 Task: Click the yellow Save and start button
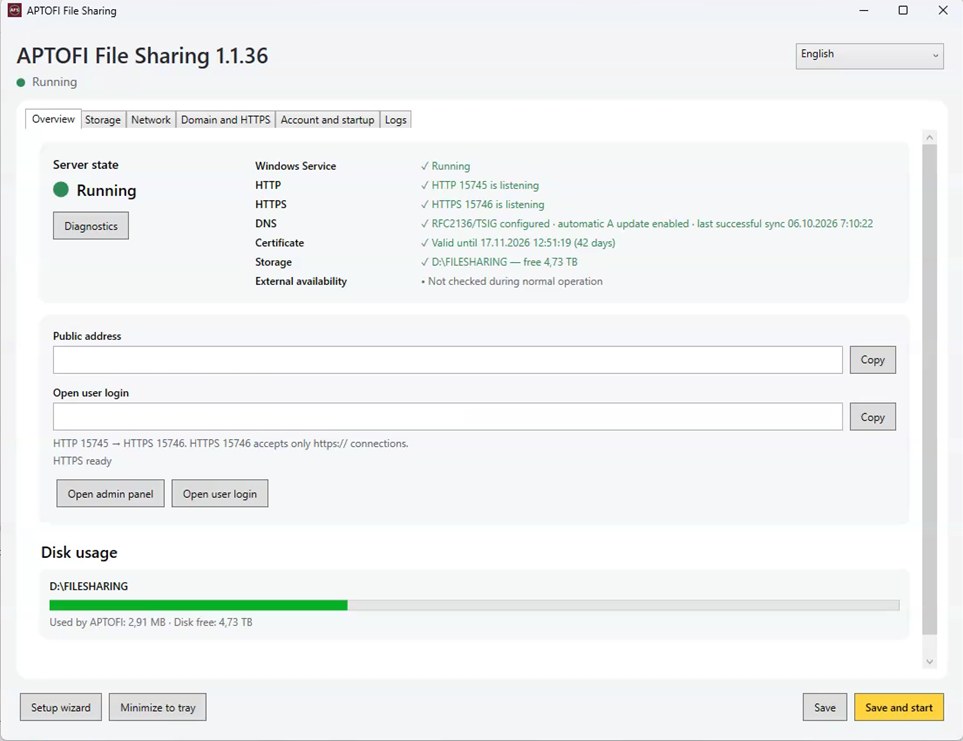[x=899, y=707]
